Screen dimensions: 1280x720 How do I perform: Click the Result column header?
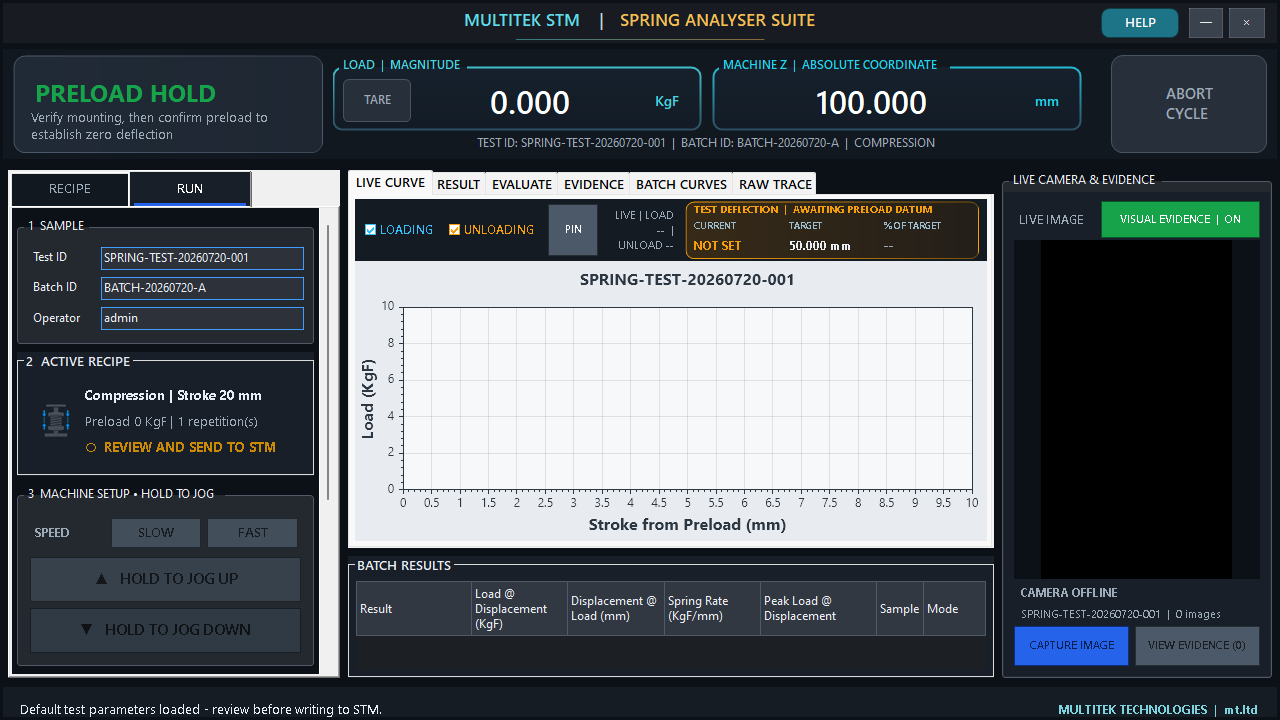coord(413,609)
